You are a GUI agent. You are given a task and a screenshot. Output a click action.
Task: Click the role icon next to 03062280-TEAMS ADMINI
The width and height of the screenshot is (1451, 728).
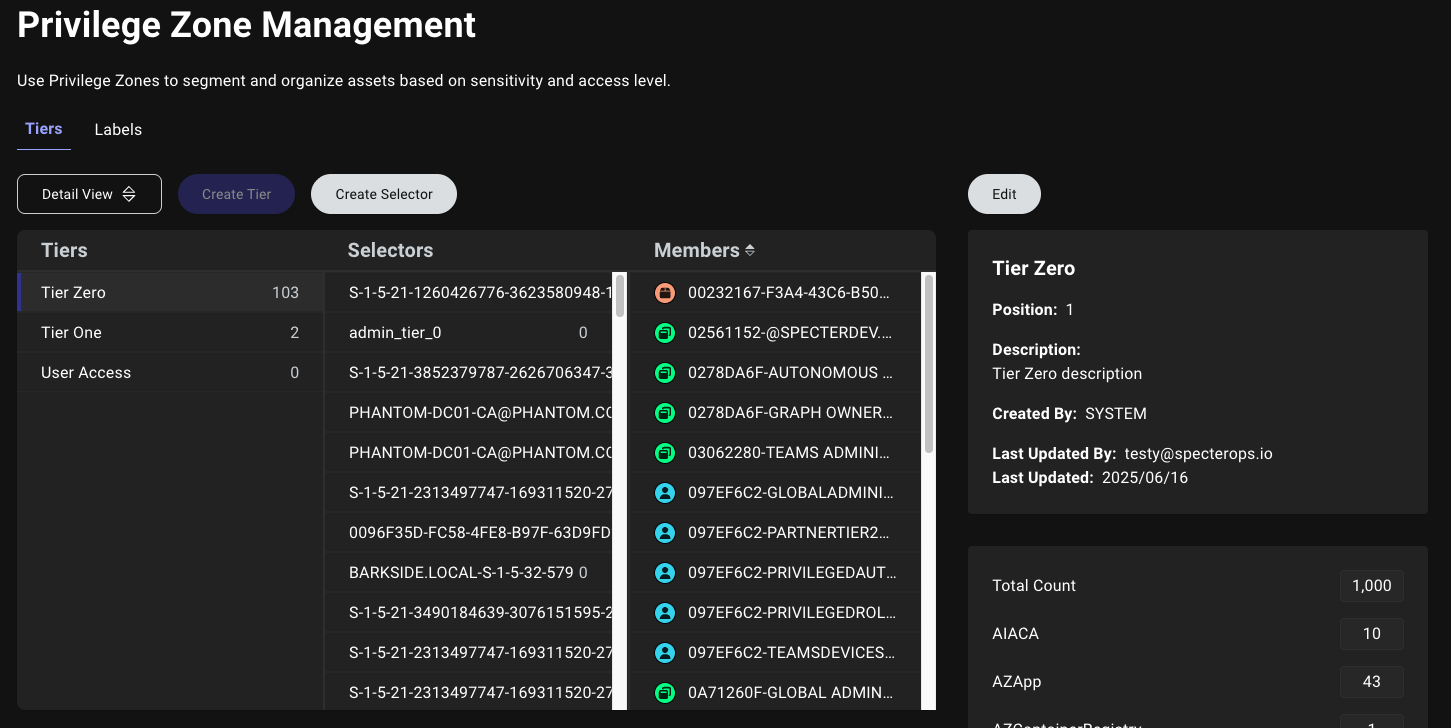665,452
